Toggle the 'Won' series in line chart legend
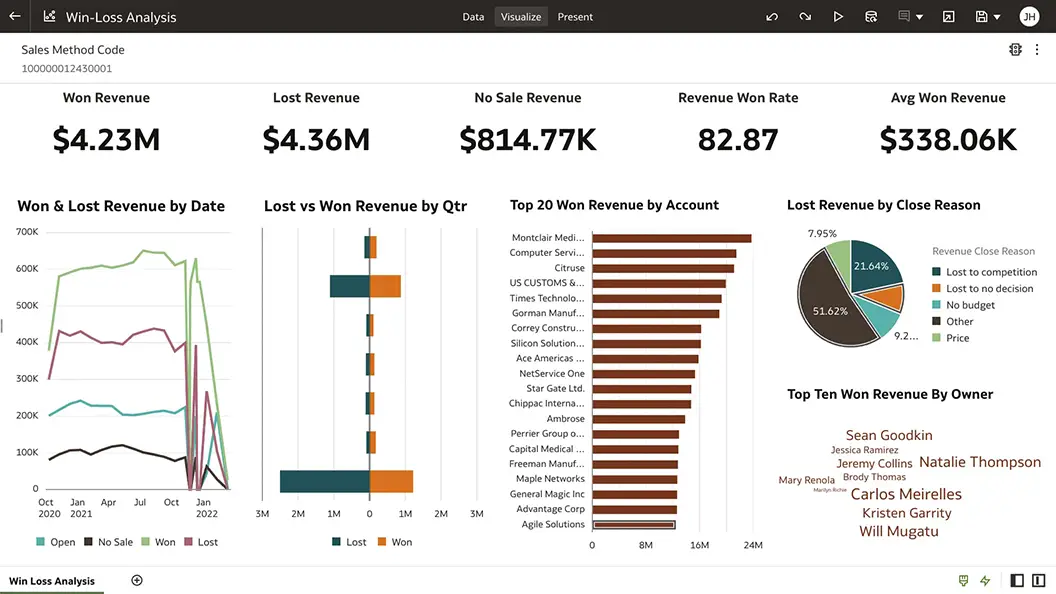Screen dimensions: 1056x594 (158, 542)
